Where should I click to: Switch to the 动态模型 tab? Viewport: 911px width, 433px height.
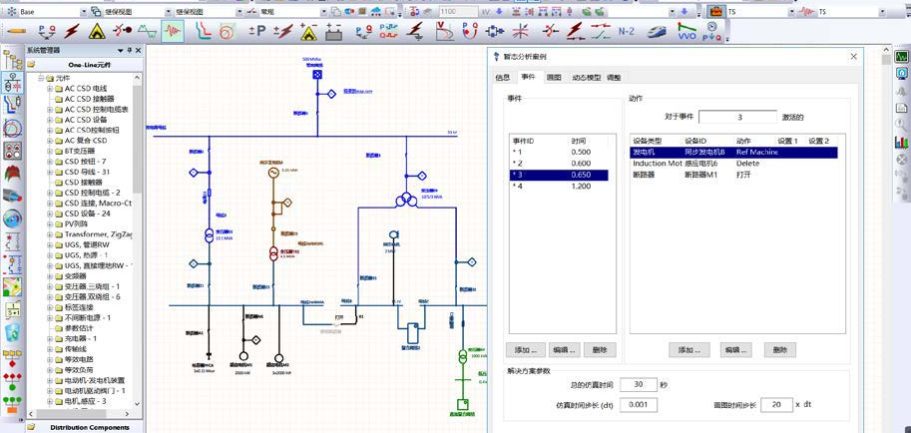(586, 77)
